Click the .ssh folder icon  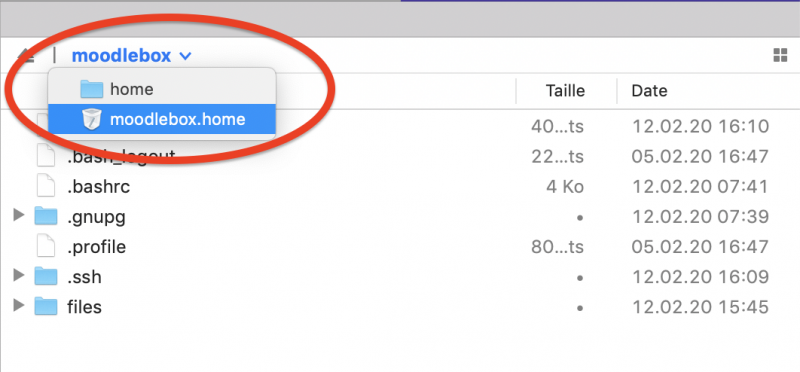pos(46,277)
